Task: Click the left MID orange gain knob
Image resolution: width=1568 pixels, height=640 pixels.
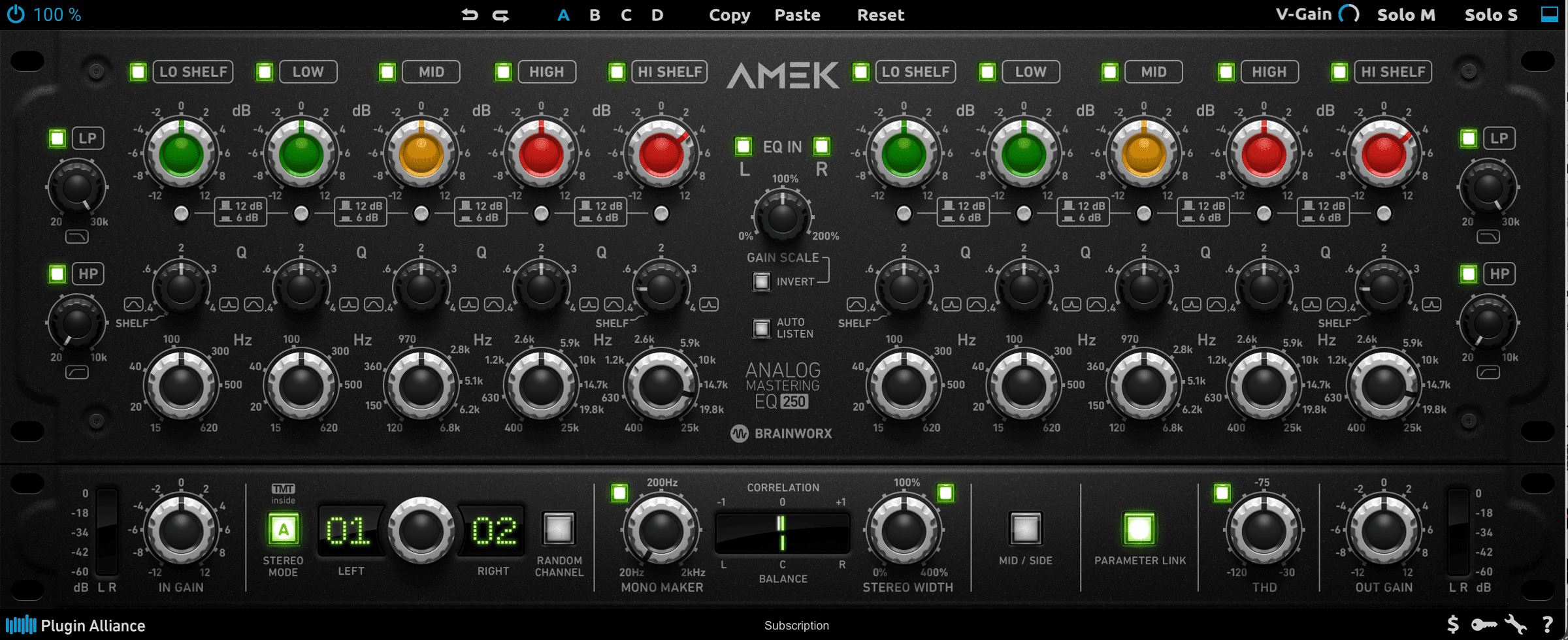Action: click(x=421, y=155)
